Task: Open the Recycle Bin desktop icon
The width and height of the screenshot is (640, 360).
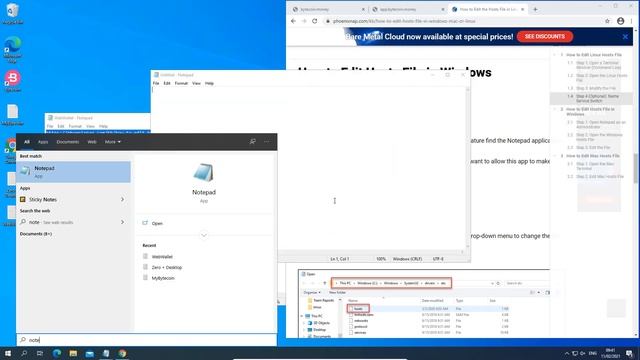Action: point(12,13)
